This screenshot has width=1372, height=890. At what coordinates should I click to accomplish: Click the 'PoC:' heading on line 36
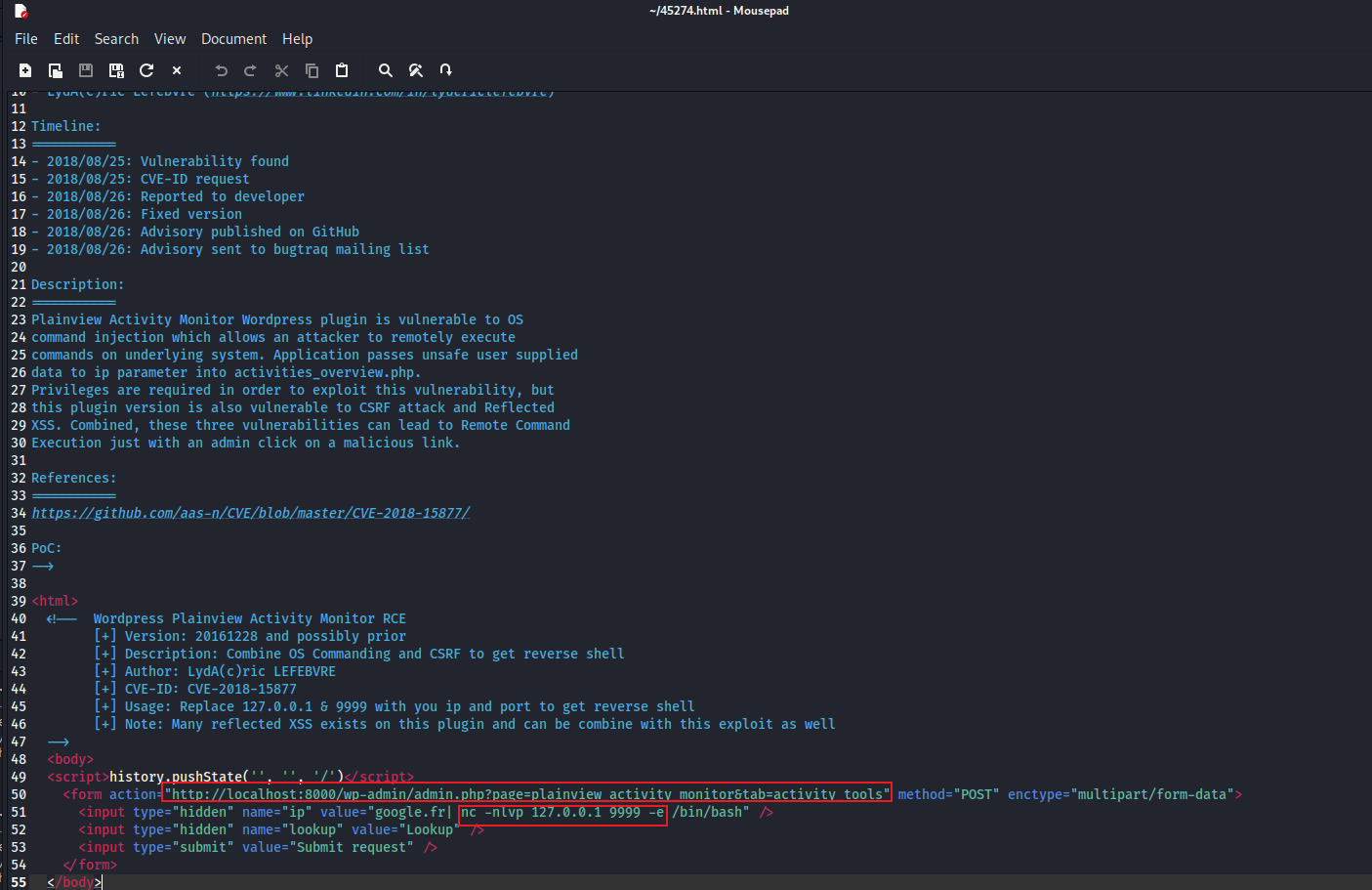click(46, 548)
